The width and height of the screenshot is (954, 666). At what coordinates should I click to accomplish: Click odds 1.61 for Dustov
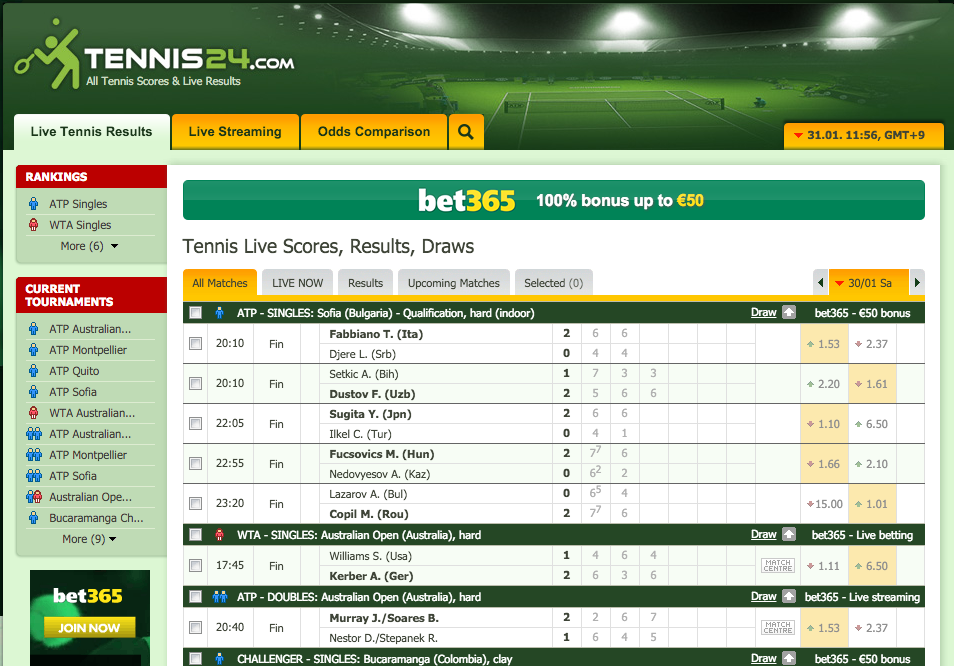click(871, 384)
